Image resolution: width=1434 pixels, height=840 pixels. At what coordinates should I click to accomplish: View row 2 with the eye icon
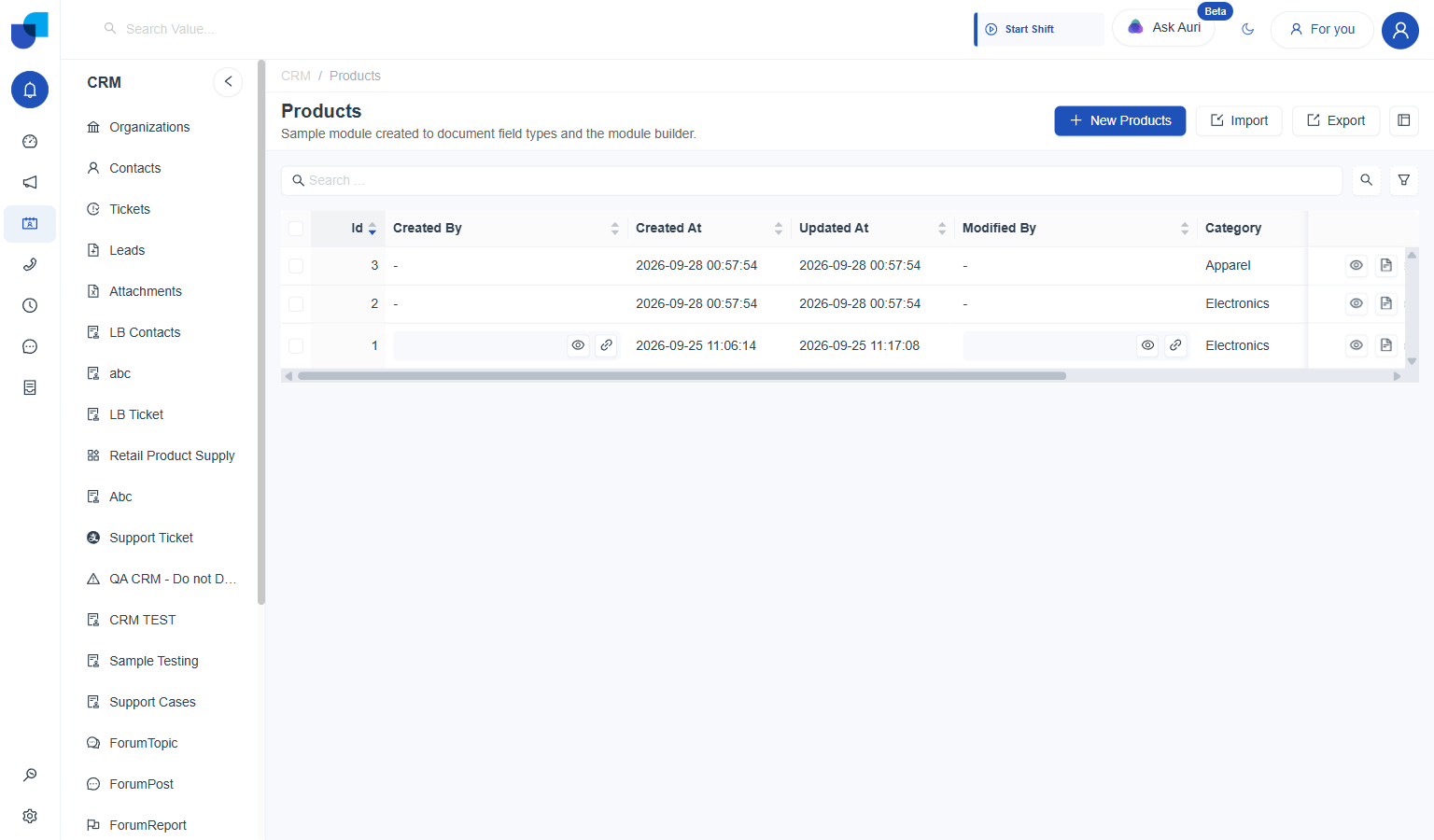tap(1357, 303)
